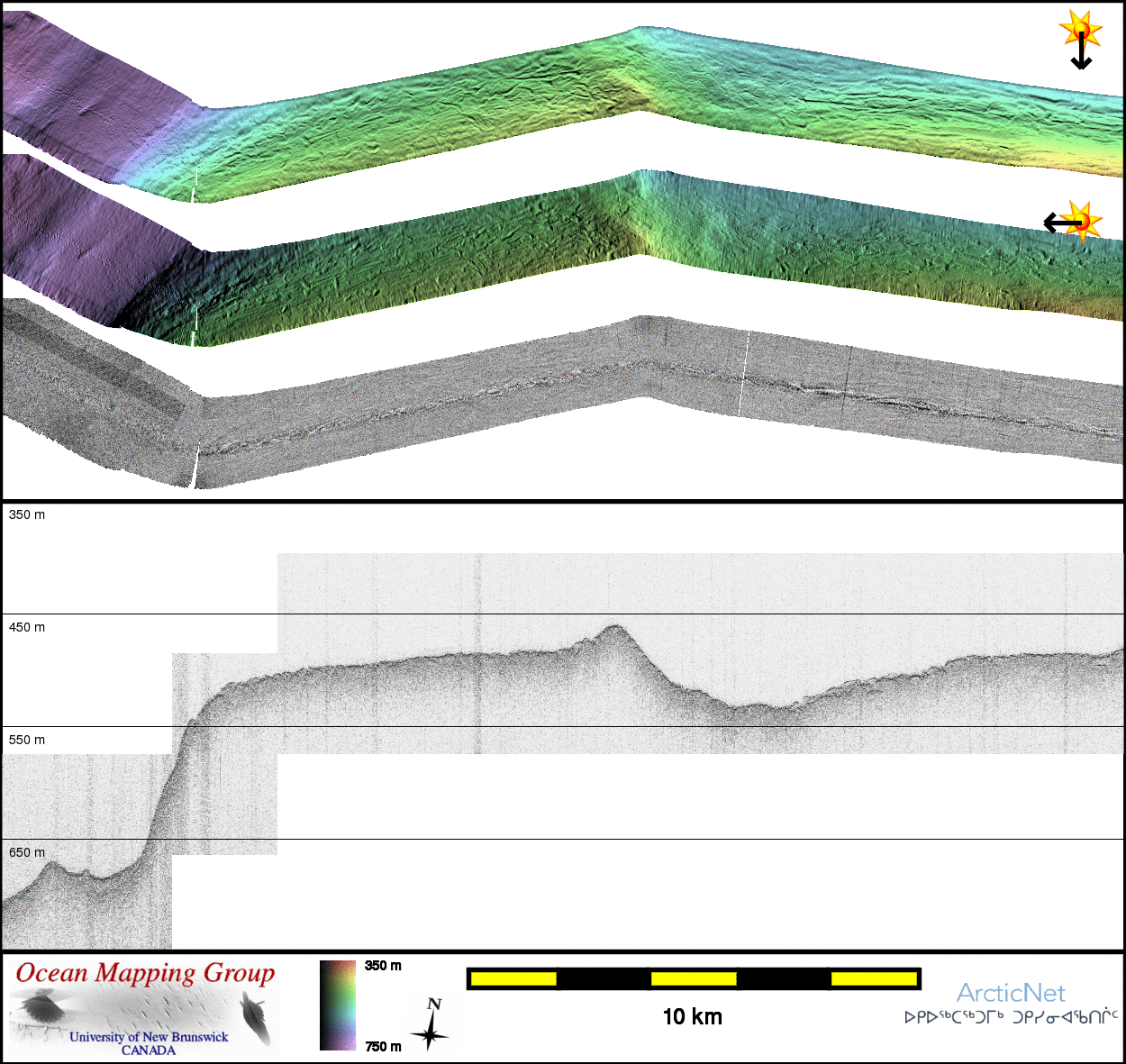Click the letter N above compass star

[434, 1004]
